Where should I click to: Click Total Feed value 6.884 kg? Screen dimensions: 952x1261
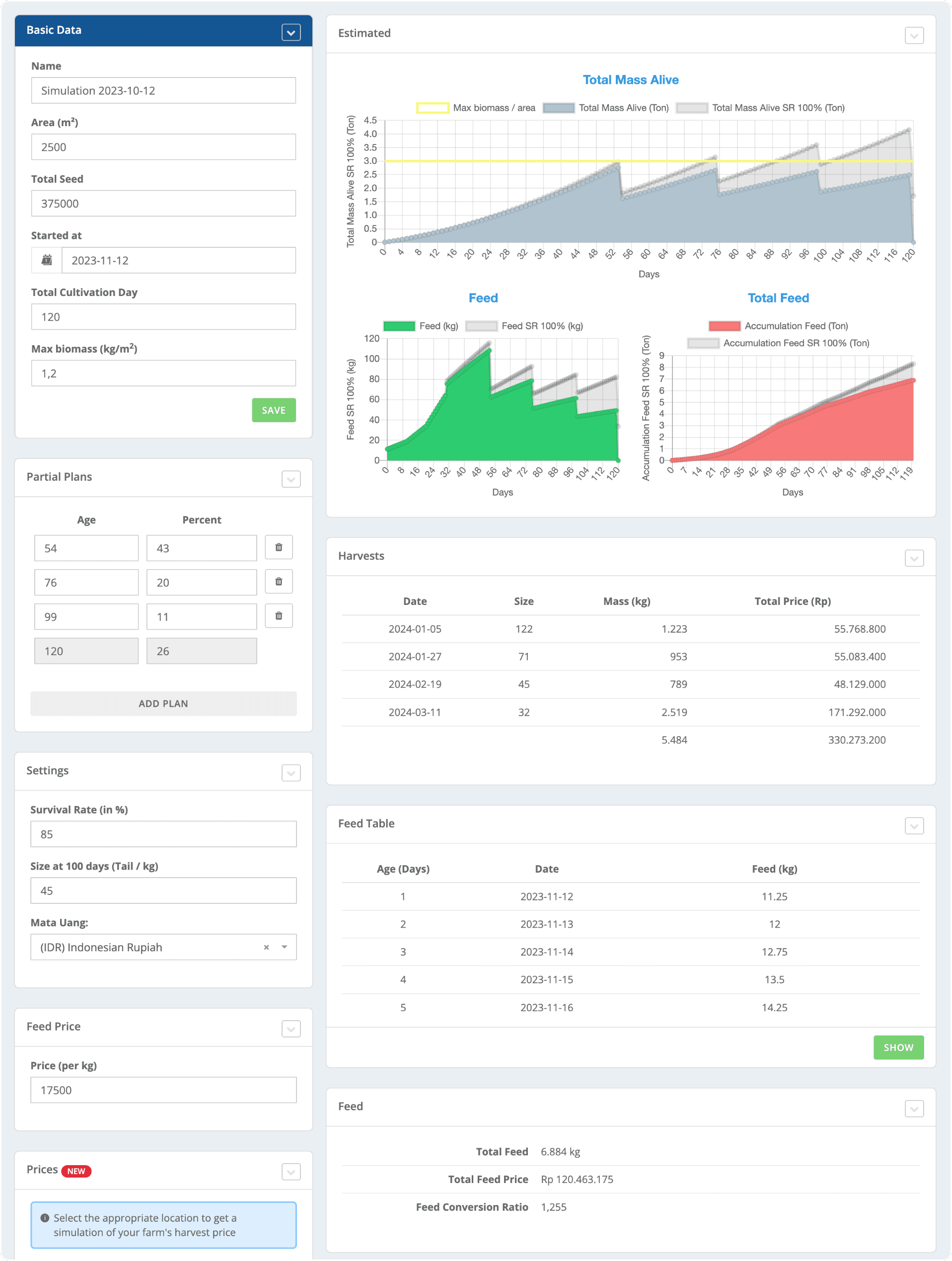coord(560,1152)
